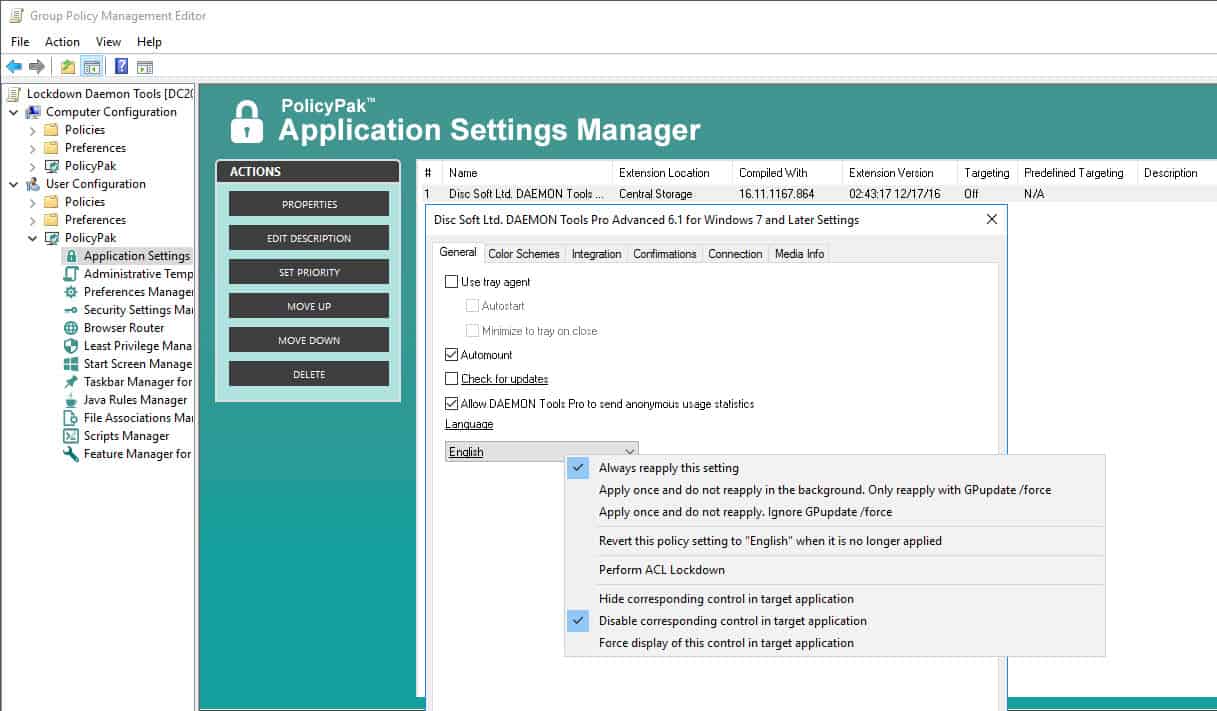Uncheck the Automount checkbox
The height and width of the screenshot is (711, 1217).
(x=451, y=355)
